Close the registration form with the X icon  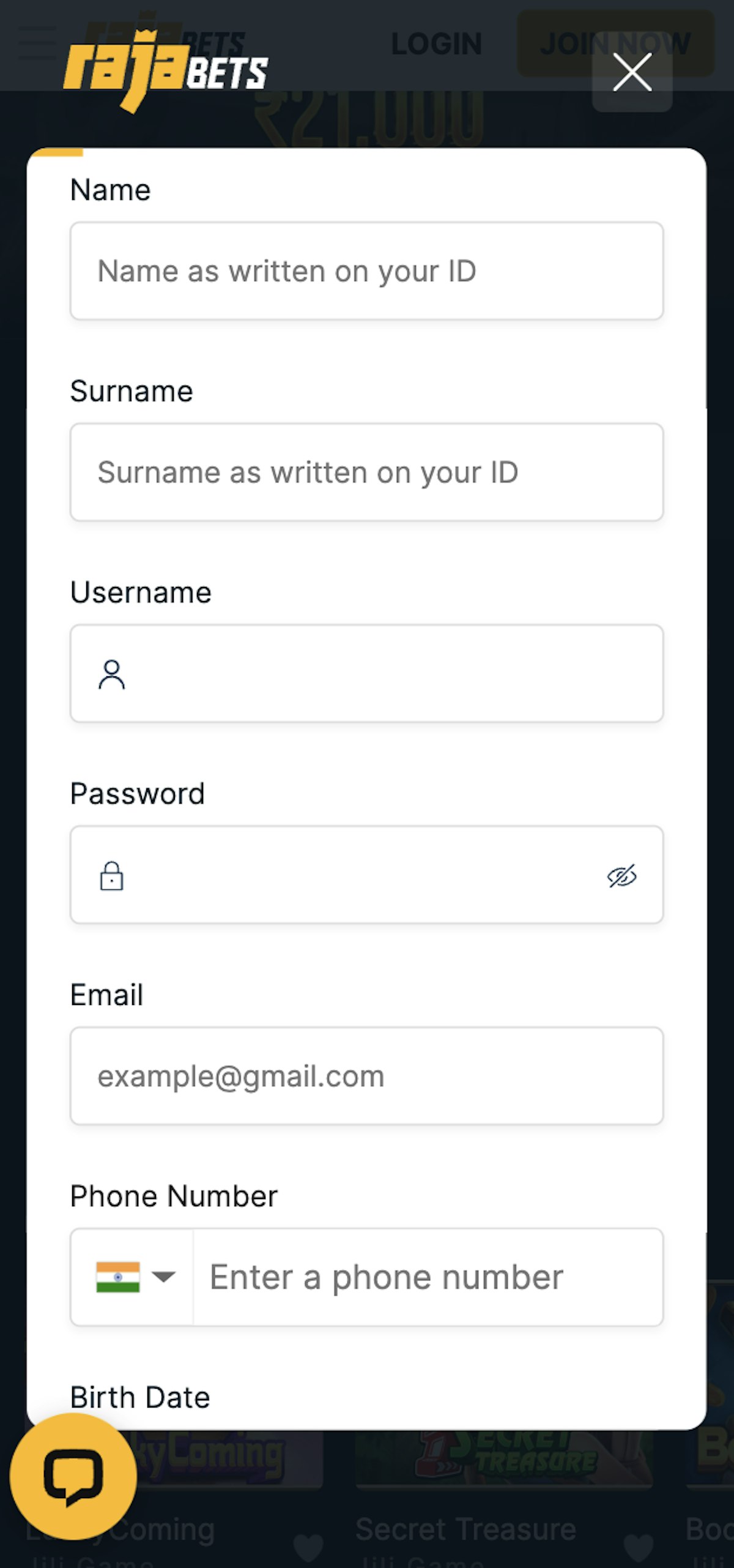coord(632,72)
